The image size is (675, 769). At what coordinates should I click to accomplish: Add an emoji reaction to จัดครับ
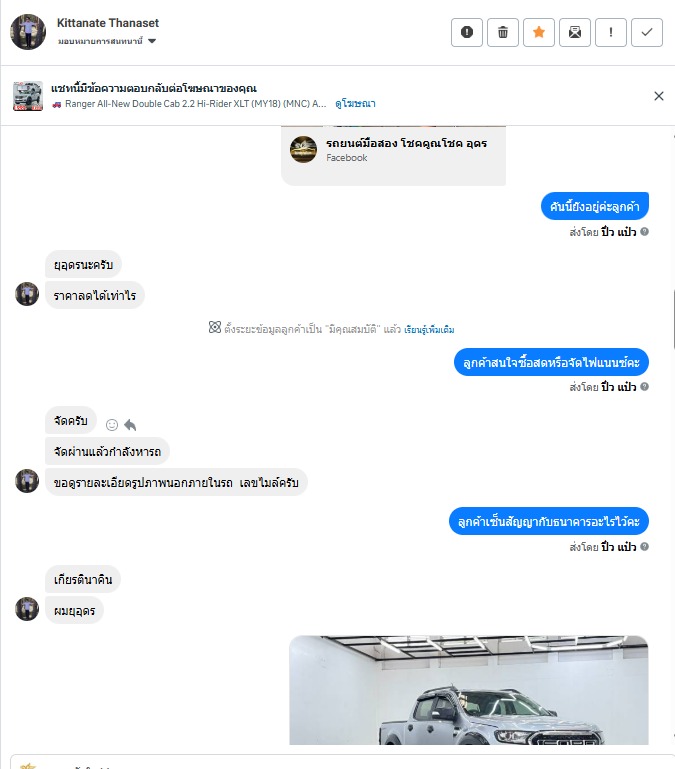112,425
